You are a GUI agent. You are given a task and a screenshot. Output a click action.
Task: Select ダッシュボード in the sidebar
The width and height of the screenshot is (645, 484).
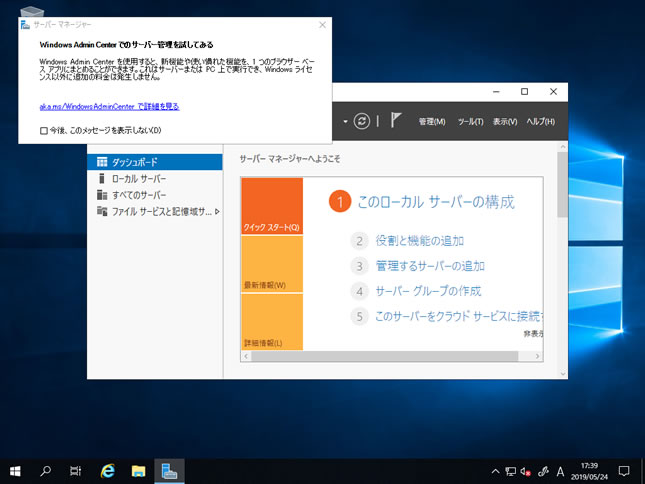[155, 162]
